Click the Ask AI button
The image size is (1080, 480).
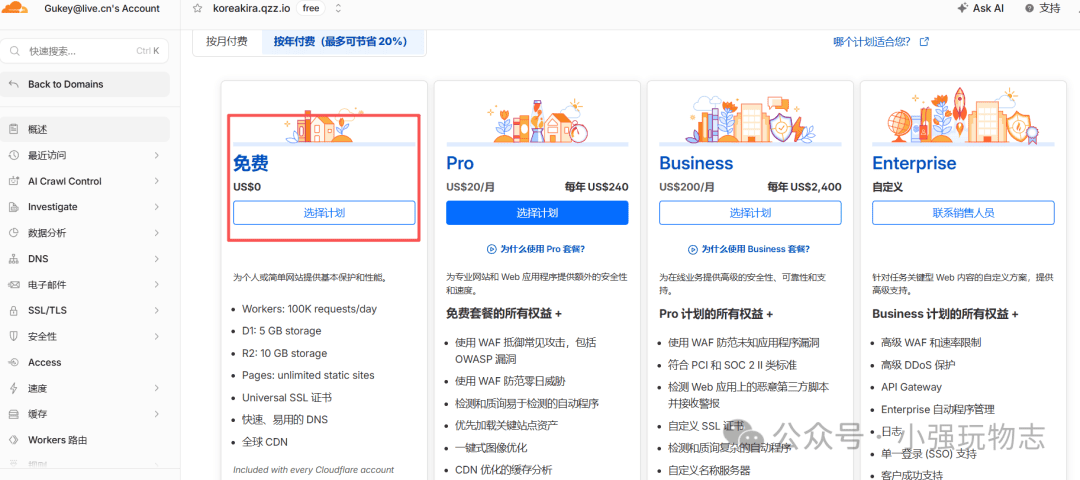pyautogui.click(x=980, y=8)
